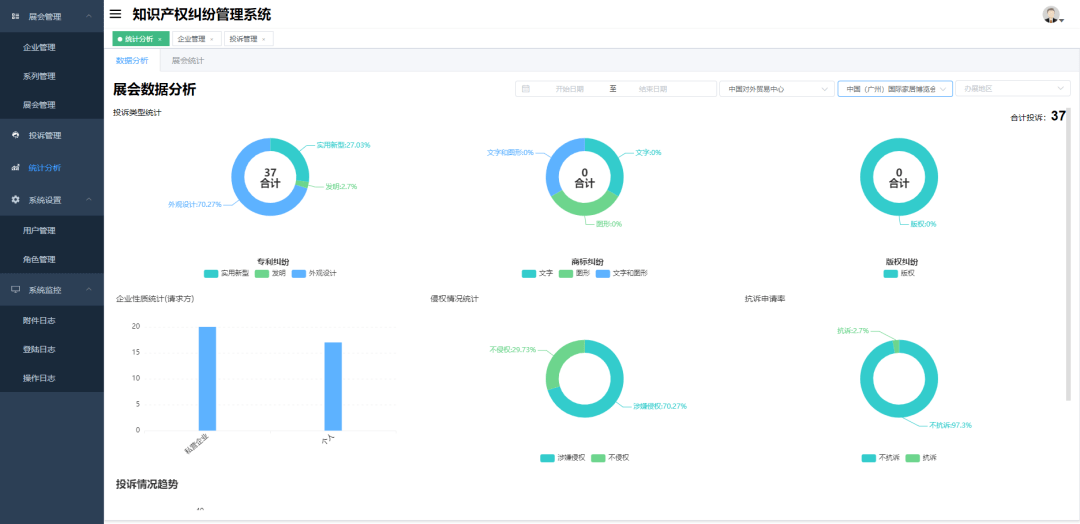The width and height of the screenshot is (1080, 524).
Task: Click the calendar icon in the date range
Action: 526,89
